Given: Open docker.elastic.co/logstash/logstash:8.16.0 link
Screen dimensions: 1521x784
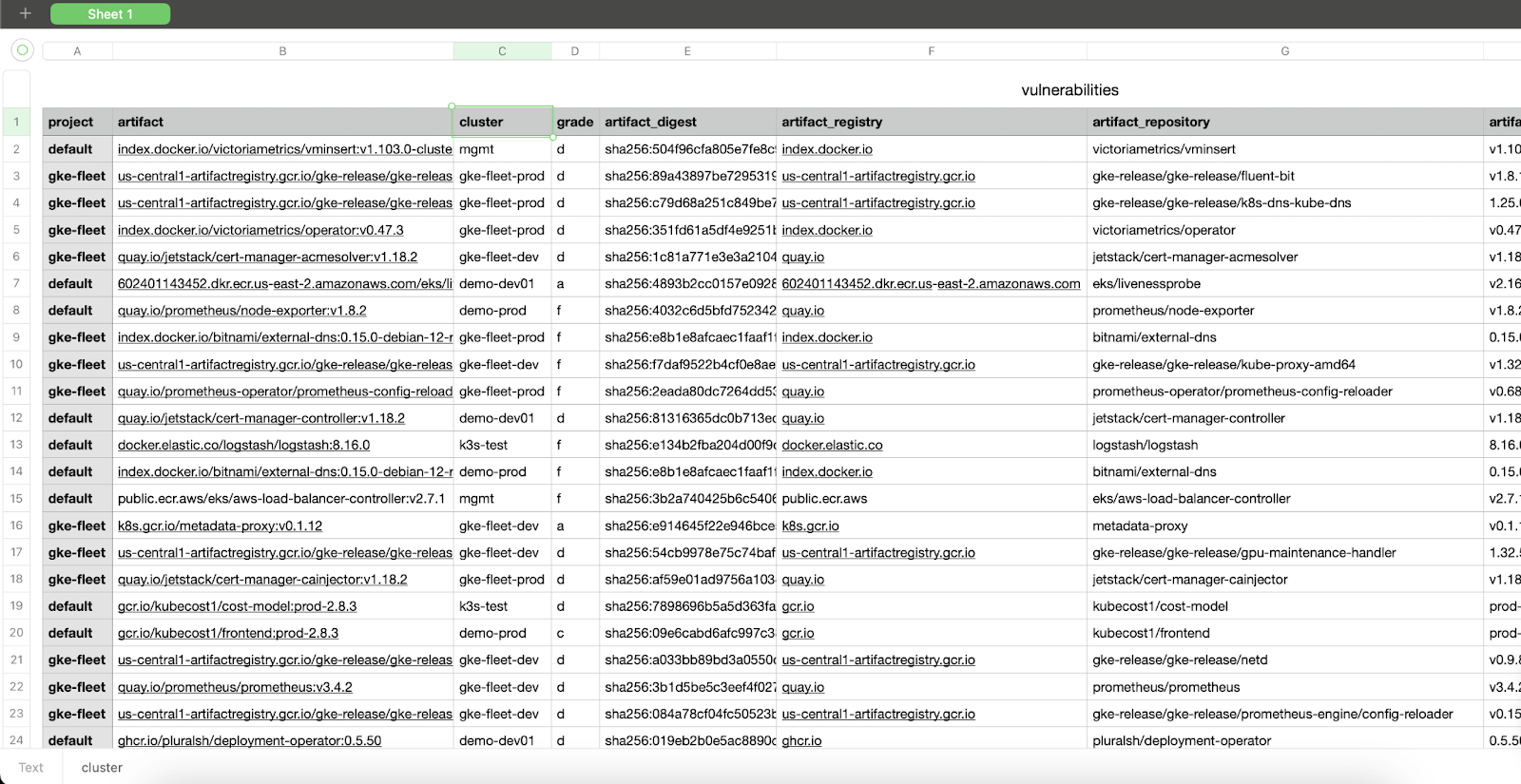Looking at the screenshot, I should [x=243, y=445].
